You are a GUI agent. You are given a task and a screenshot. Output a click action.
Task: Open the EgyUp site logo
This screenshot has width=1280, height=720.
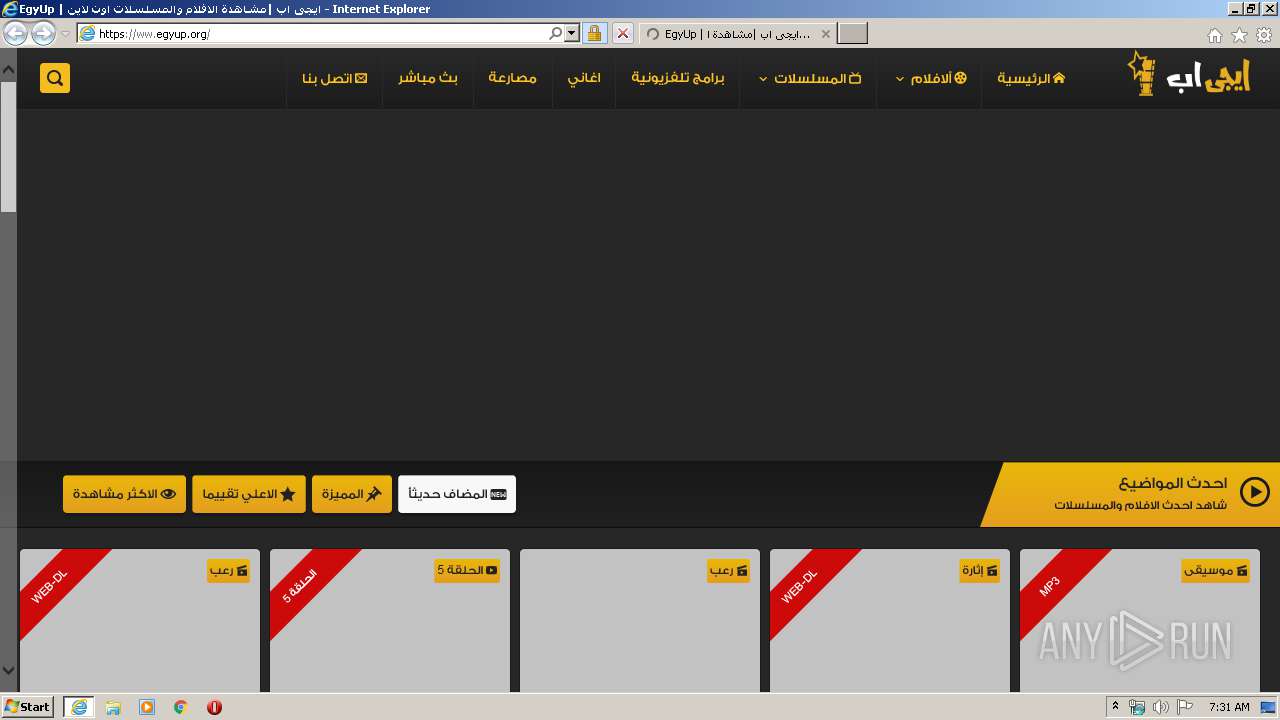pyautogui.click(x=1189, y=75)
